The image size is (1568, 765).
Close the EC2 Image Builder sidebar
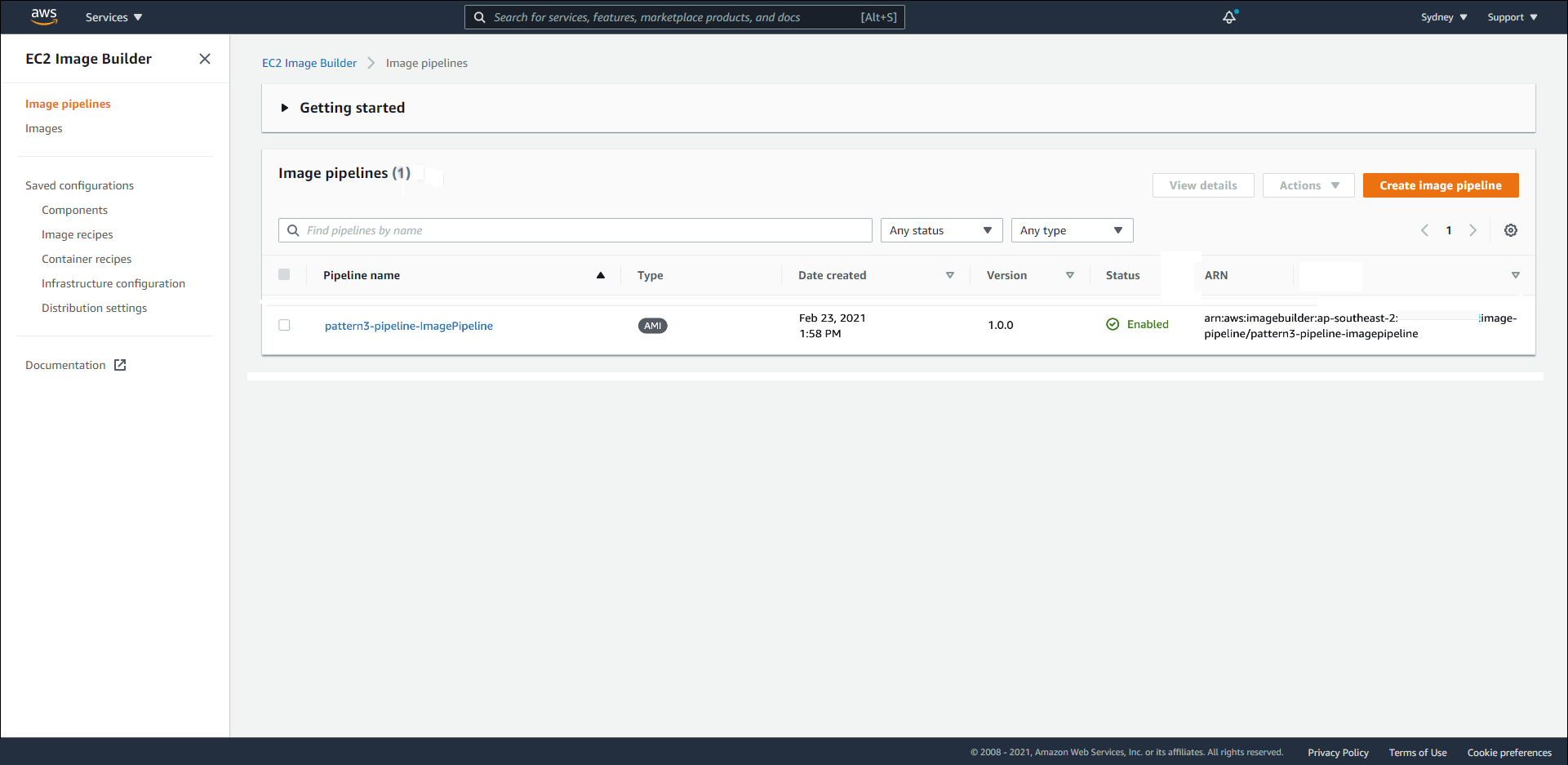point(205,59)
